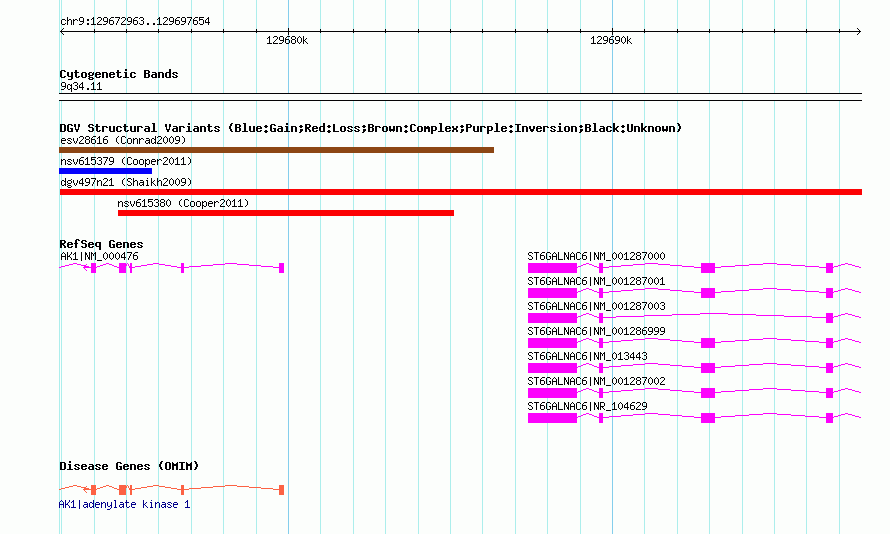The image size is (890, 534).
Task: Open the dgv497n21 (Shaikh2009) variant label
Action: coord(126,182)
